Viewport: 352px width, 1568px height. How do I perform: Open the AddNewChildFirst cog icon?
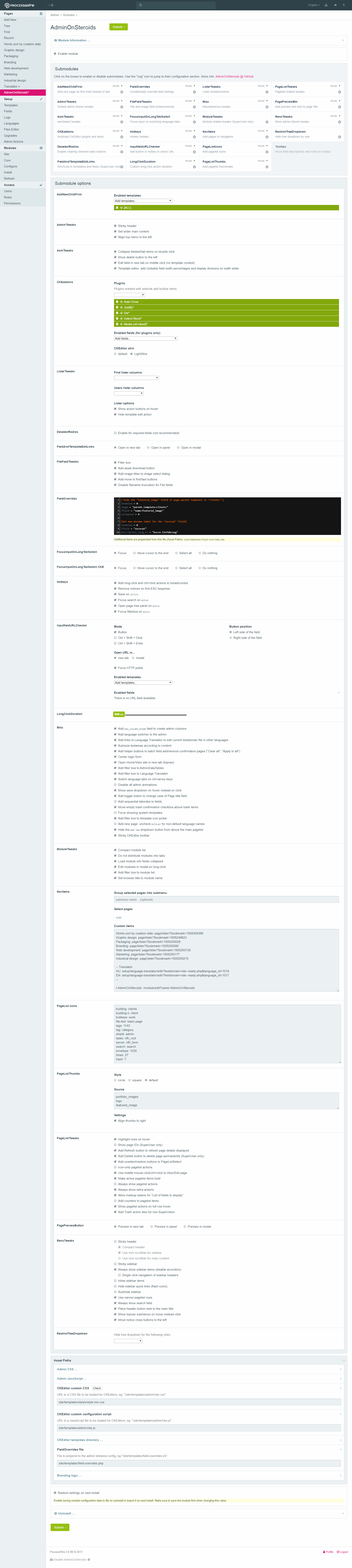click(x=122, y=92)
